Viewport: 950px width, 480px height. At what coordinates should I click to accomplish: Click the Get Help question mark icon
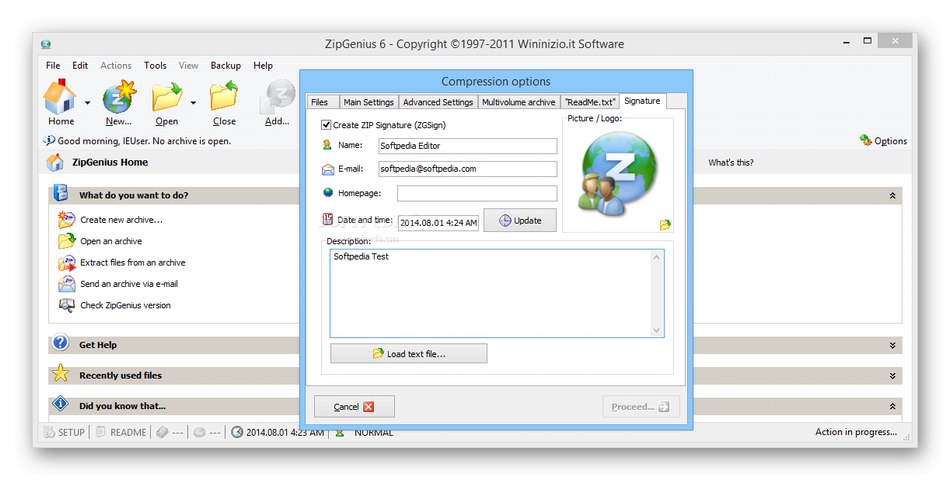pyautogui.click(x=60, y=343)
